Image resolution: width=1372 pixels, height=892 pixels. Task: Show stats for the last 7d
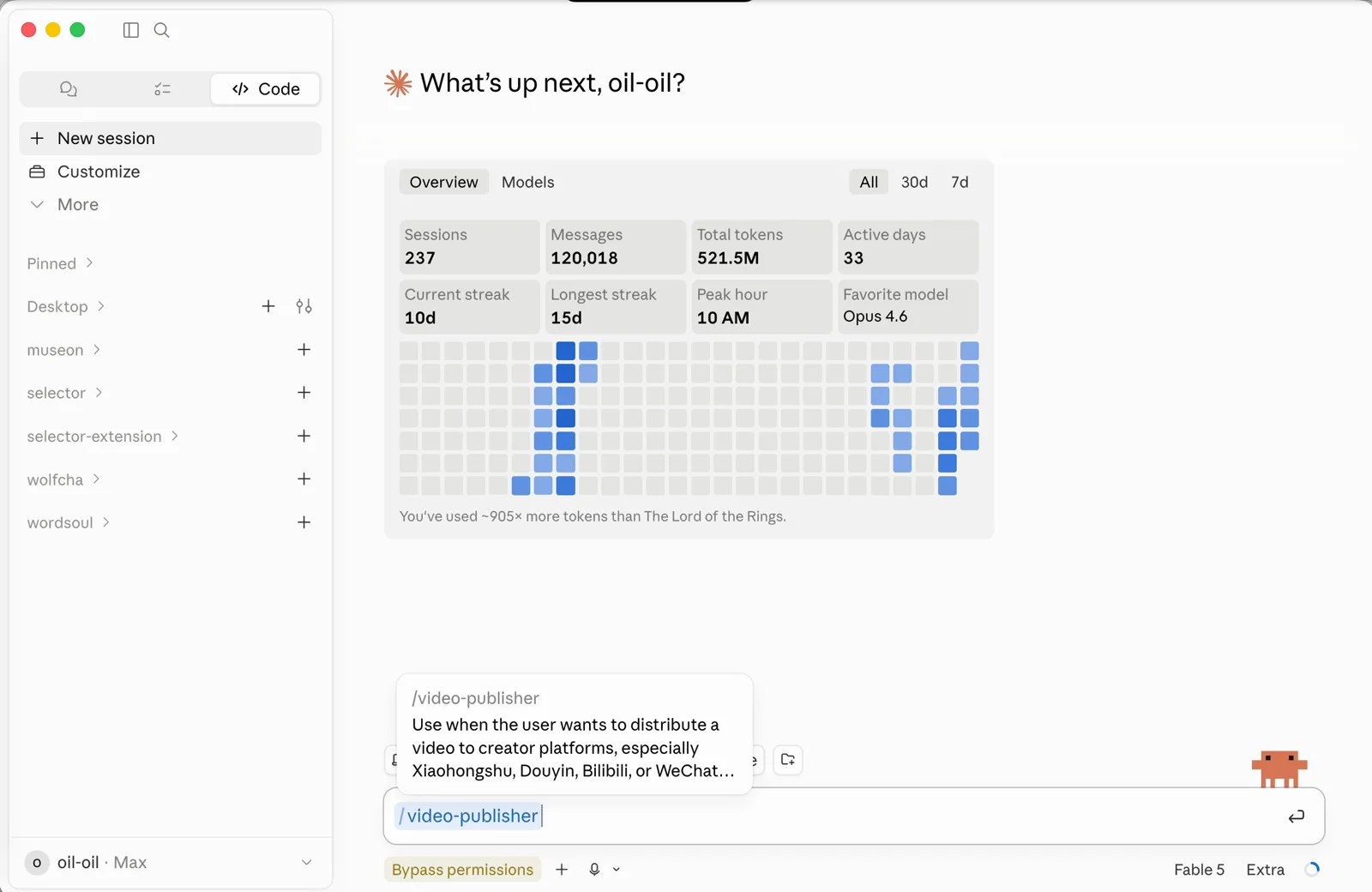[960, 182]
